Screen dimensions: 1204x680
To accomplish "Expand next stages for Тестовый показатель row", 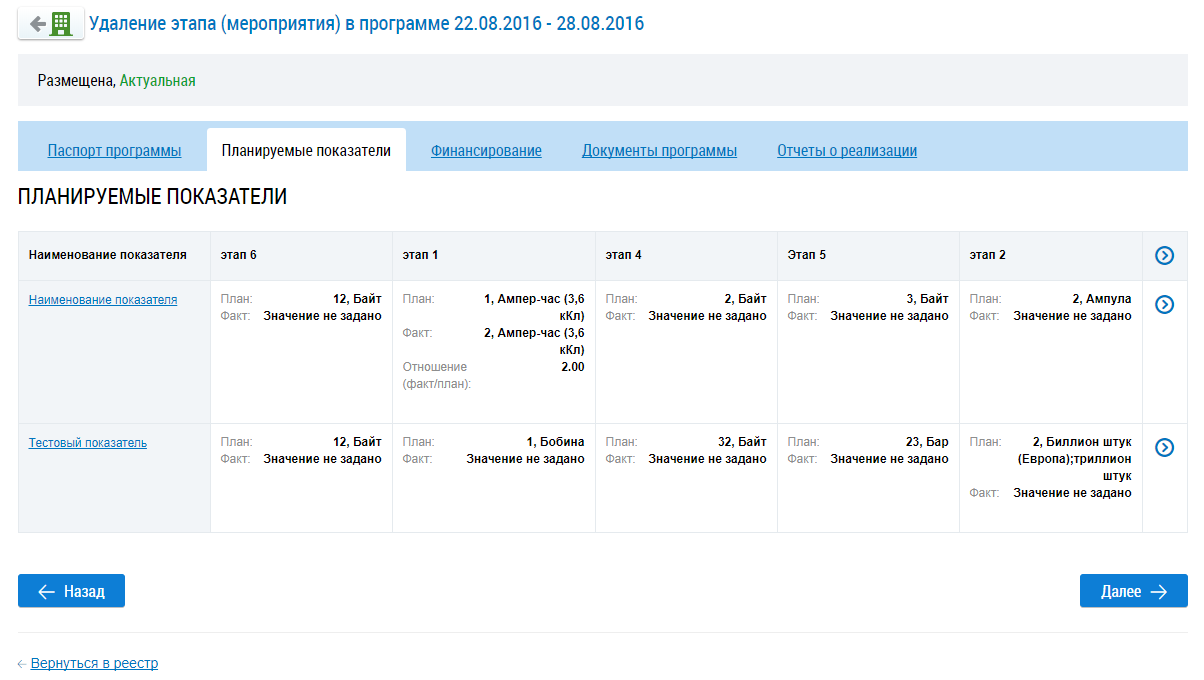I will [1164, 447].
